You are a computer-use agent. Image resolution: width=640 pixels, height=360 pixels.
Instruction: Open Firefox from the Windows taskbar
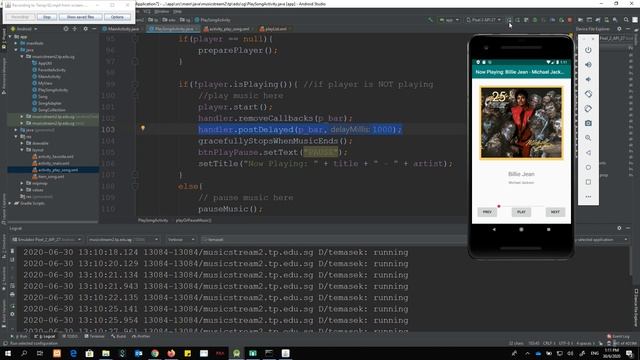(x=171, y=353)
